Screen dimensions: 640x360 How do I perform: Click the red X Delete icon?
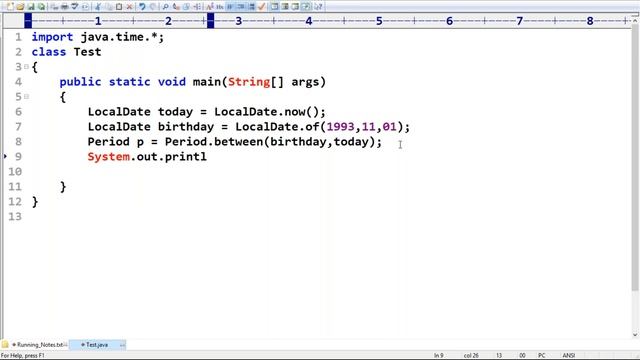(129, 7)
